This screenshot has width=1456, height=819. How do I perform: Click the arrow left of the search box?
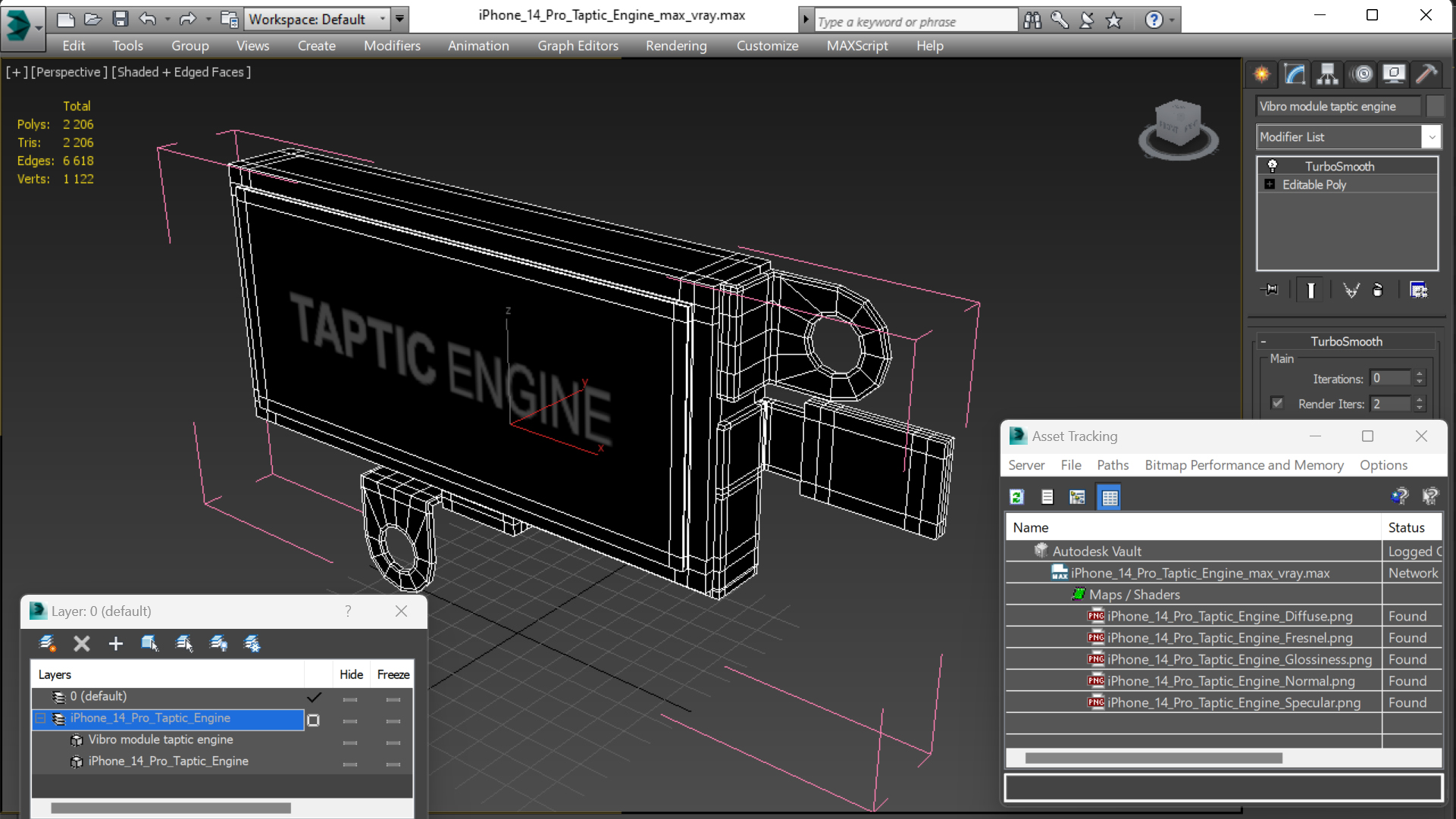tap(806, 20)
